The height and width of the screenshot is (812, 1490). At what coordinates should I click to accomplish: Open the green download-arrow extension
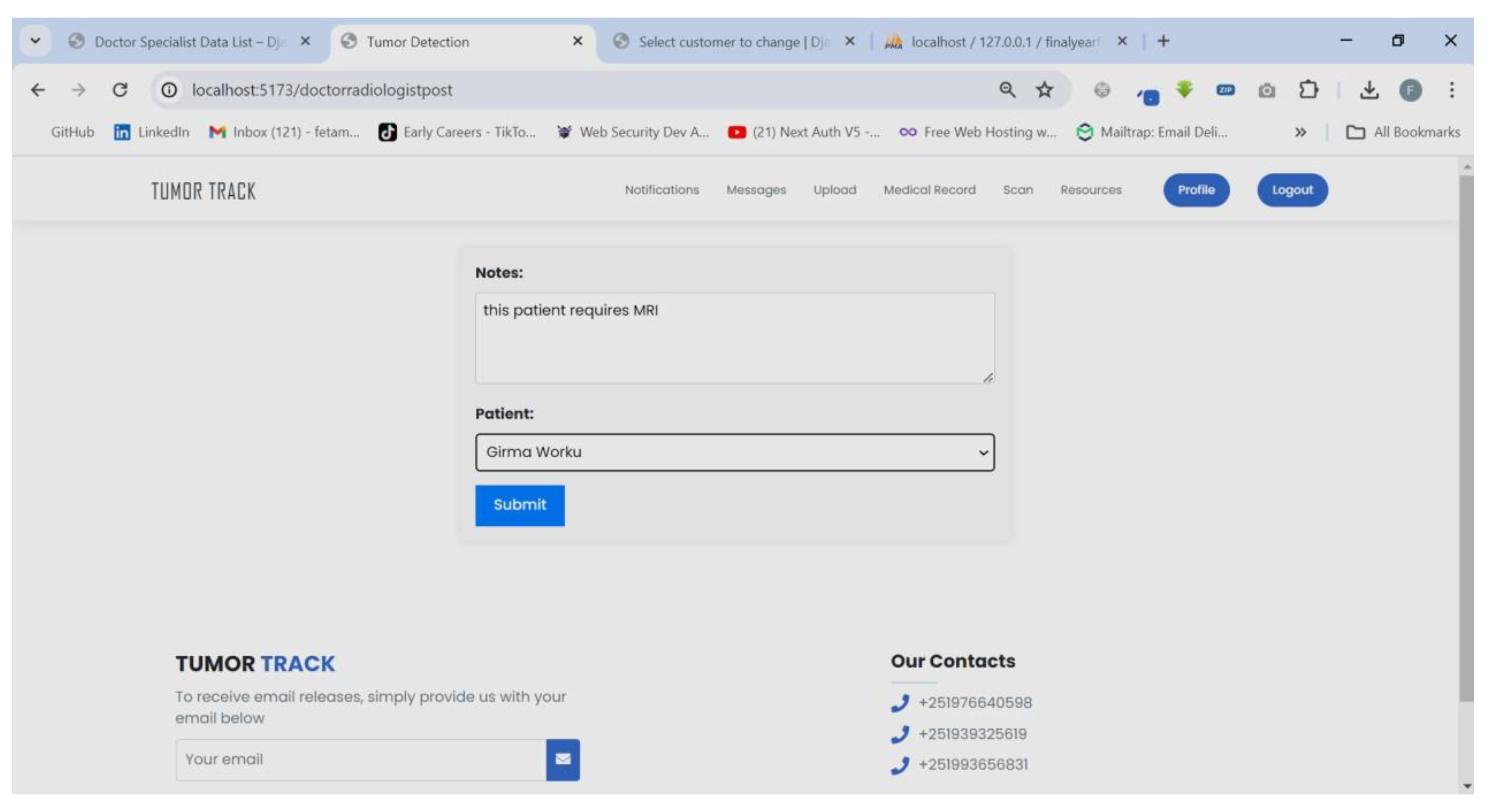1185,89
